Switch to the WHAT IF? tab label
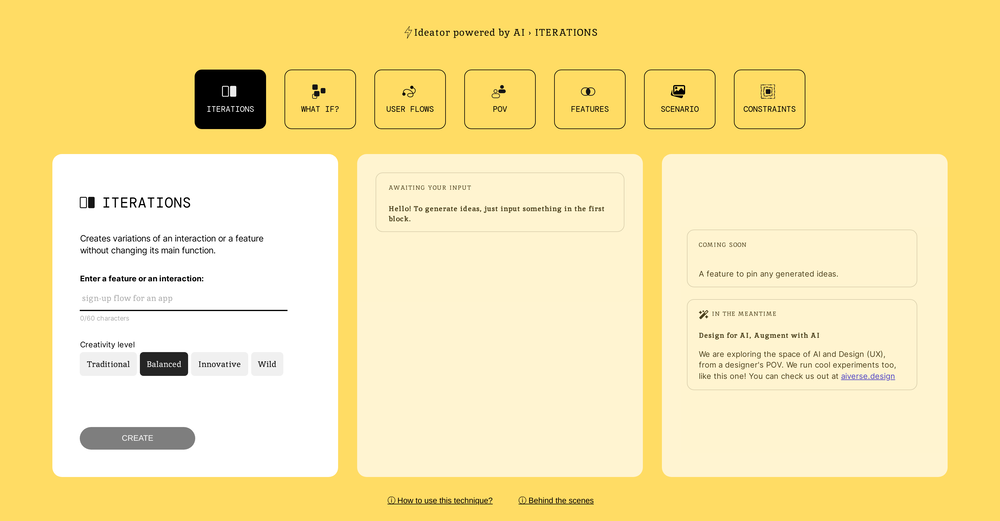 point(320,109)
